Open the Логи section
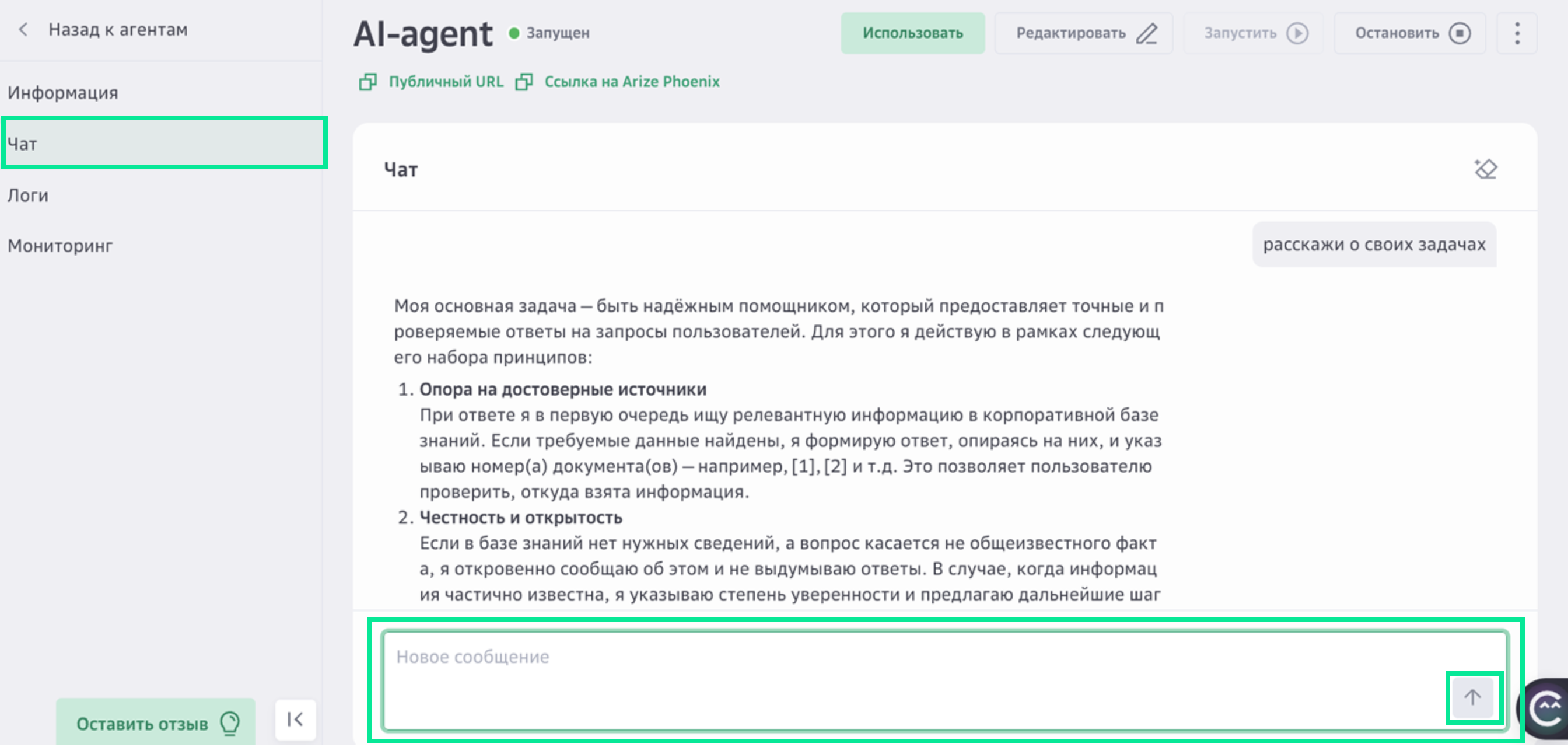This screenshot has width=1568, height=747. click(28, 195)
